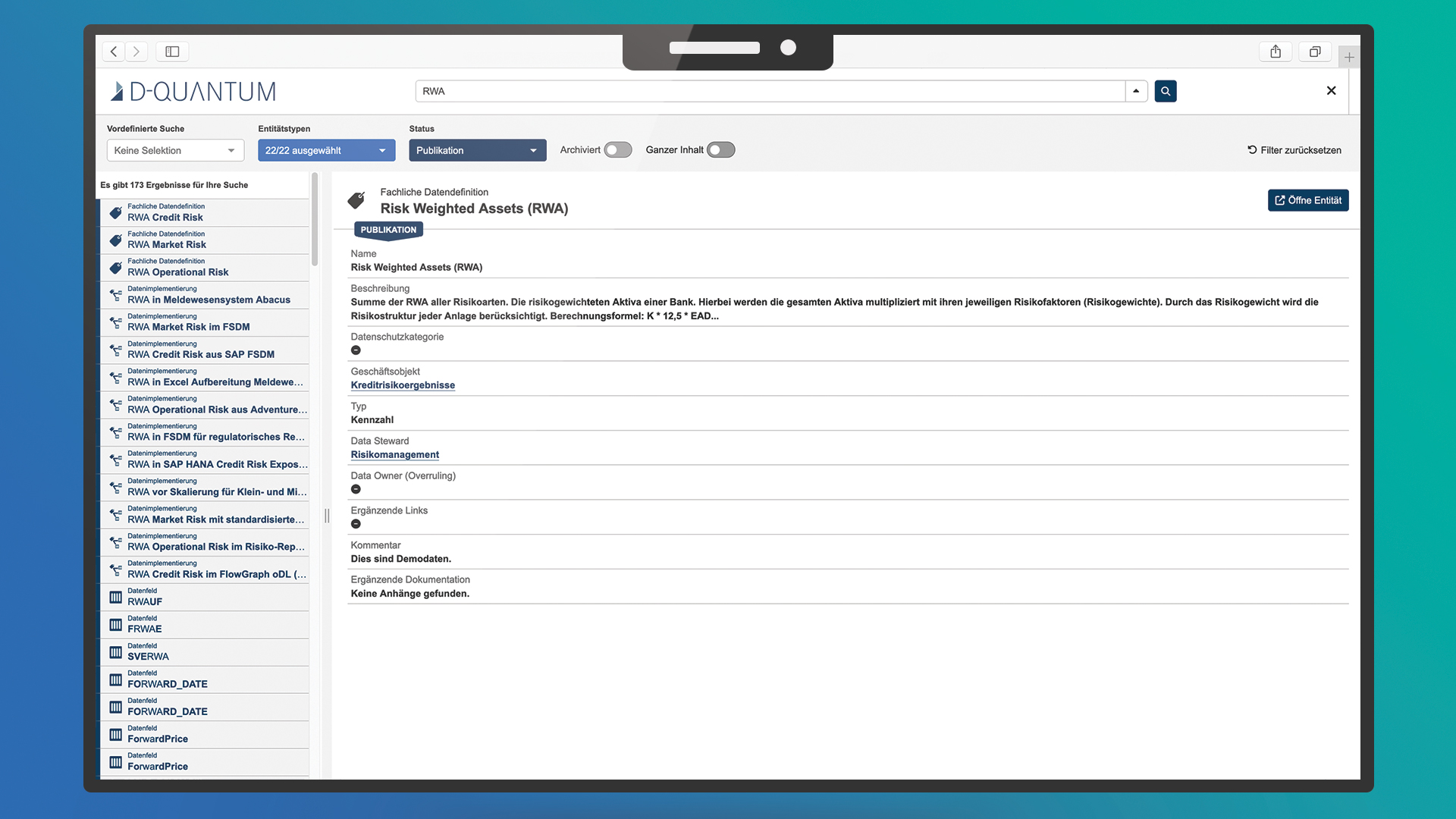Toggle the browser sidebar icon

[172, 52]
